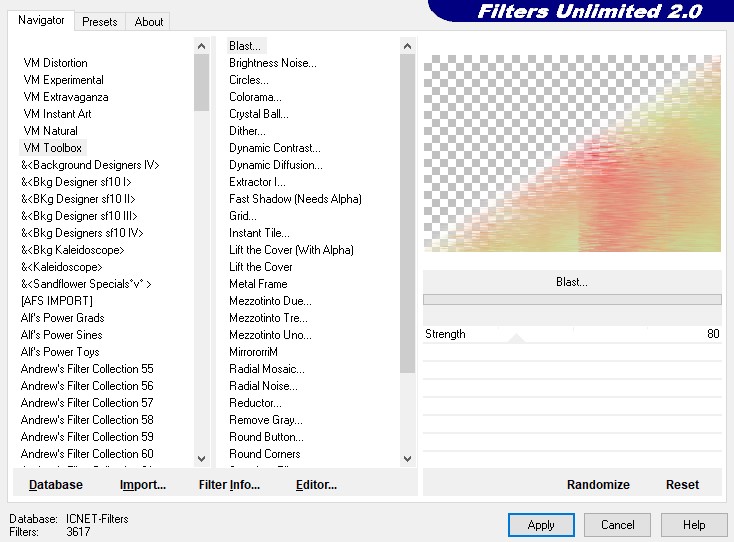Click Import... to add filters
Viewport: 734px width, 542px height.
[143, 484]
